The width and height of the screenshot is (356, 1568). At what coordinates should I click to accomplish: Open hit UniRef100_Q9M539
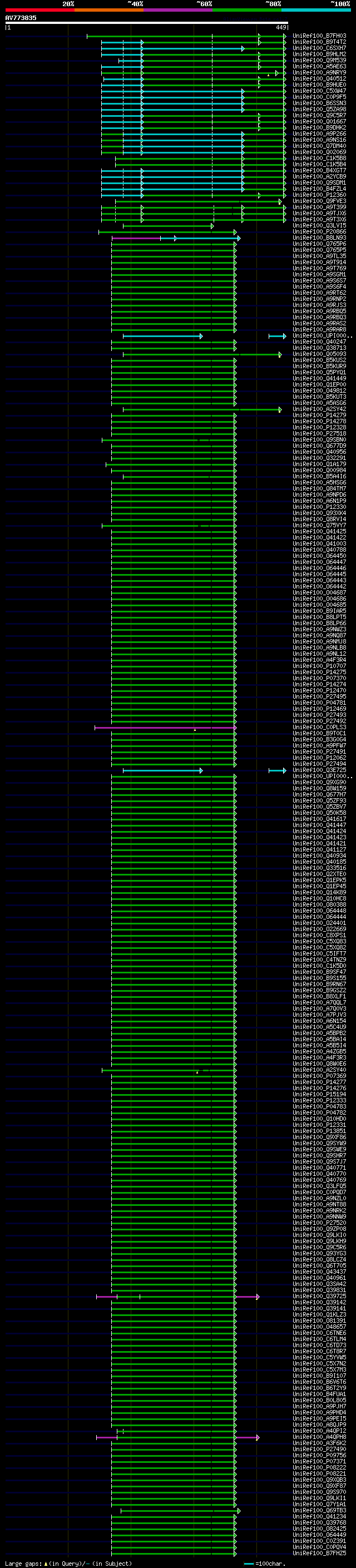[x=319, y=60]
